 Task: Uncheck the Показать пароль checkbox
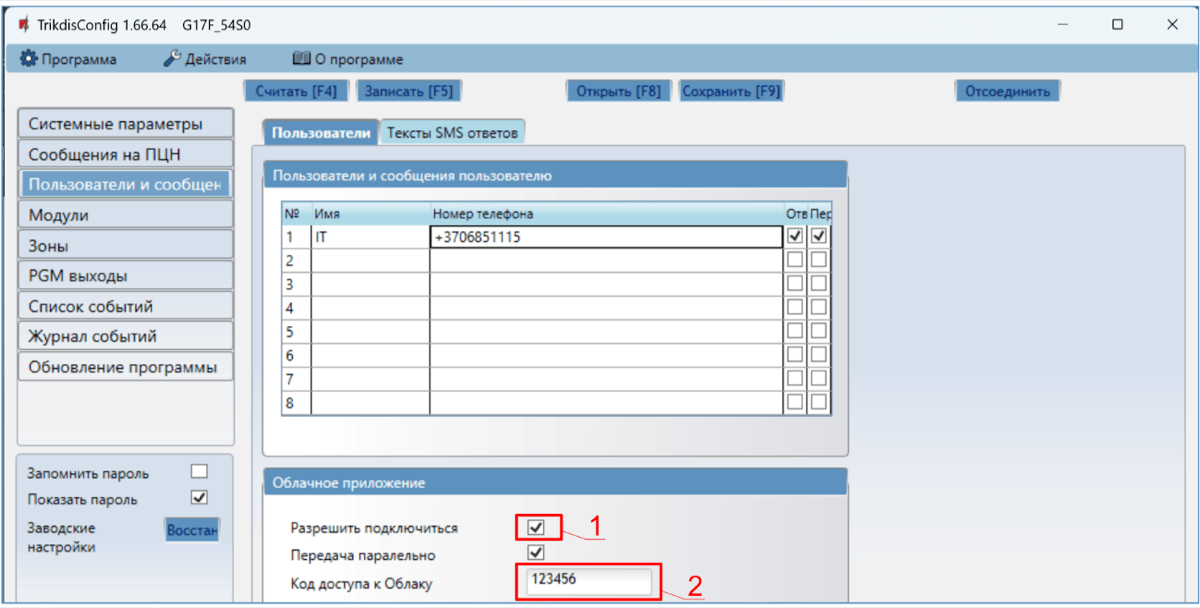coord(199,497)
